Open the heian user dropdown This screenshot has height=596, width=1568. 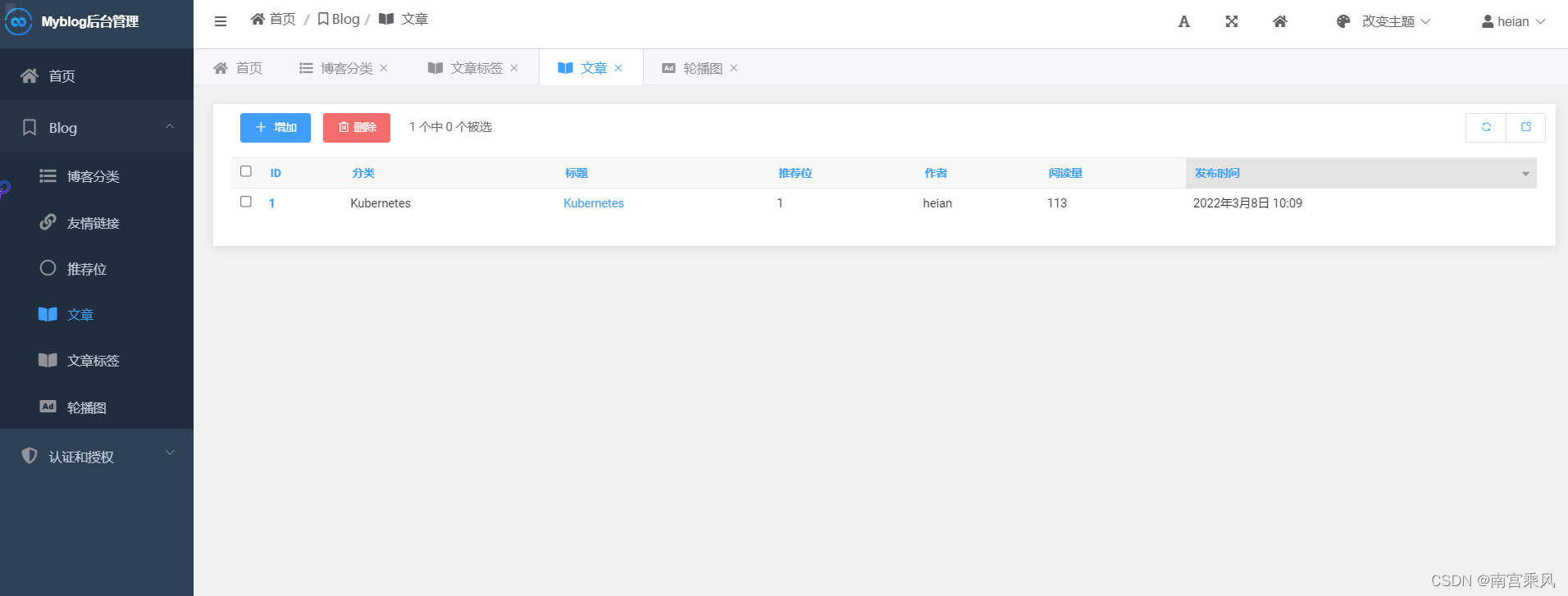[1514, 21]
